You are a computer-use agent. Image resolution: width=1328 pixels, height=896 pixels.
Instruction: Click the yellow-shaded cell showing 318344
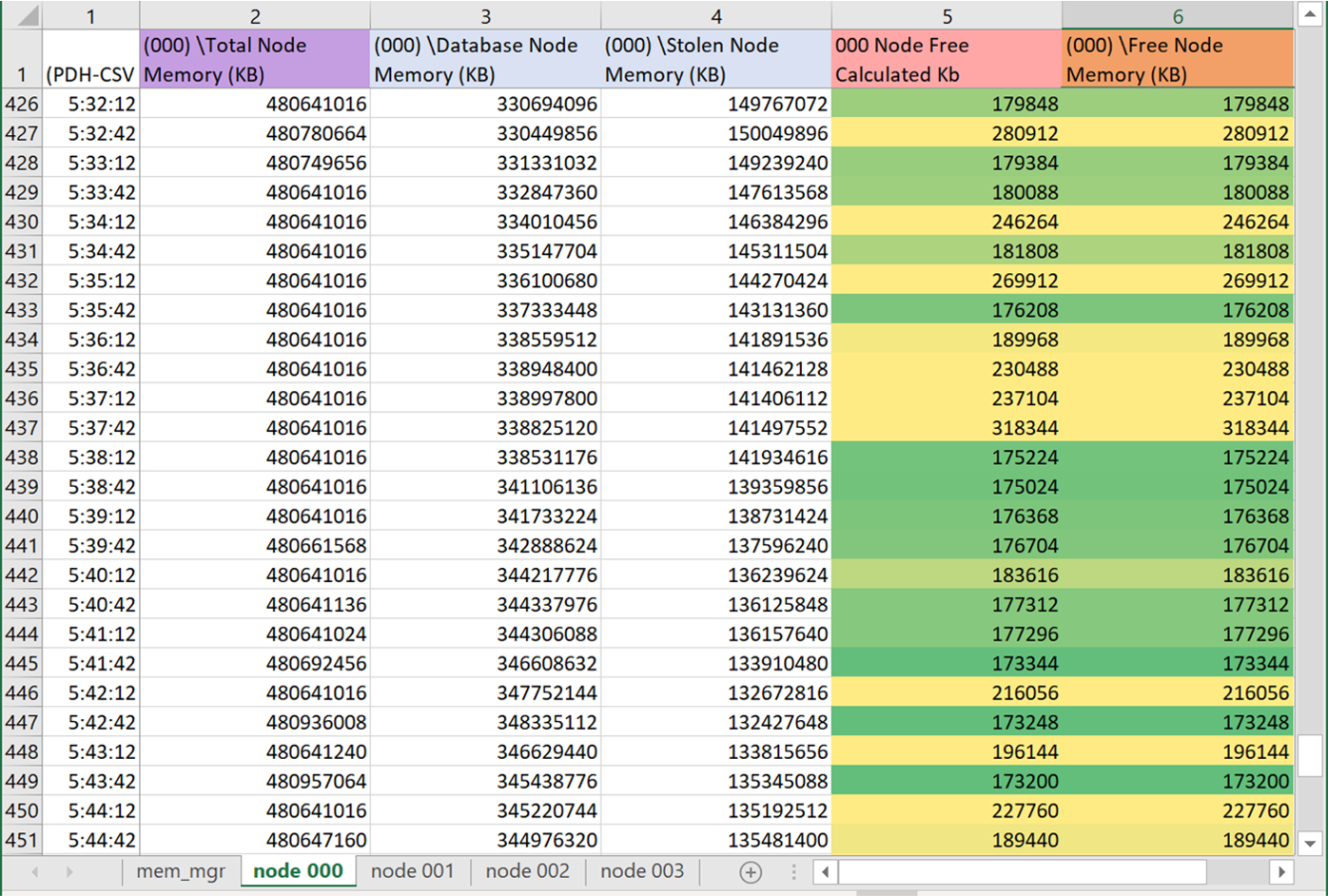click(946, 427)
